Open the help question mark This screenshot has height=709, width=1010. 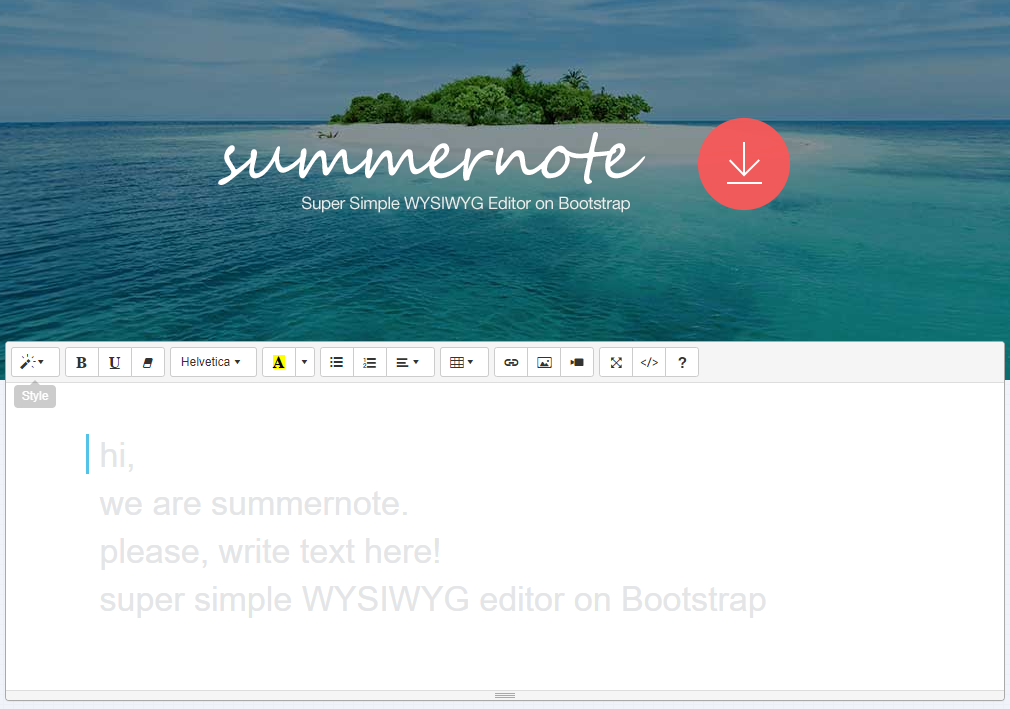click(681, 362)
